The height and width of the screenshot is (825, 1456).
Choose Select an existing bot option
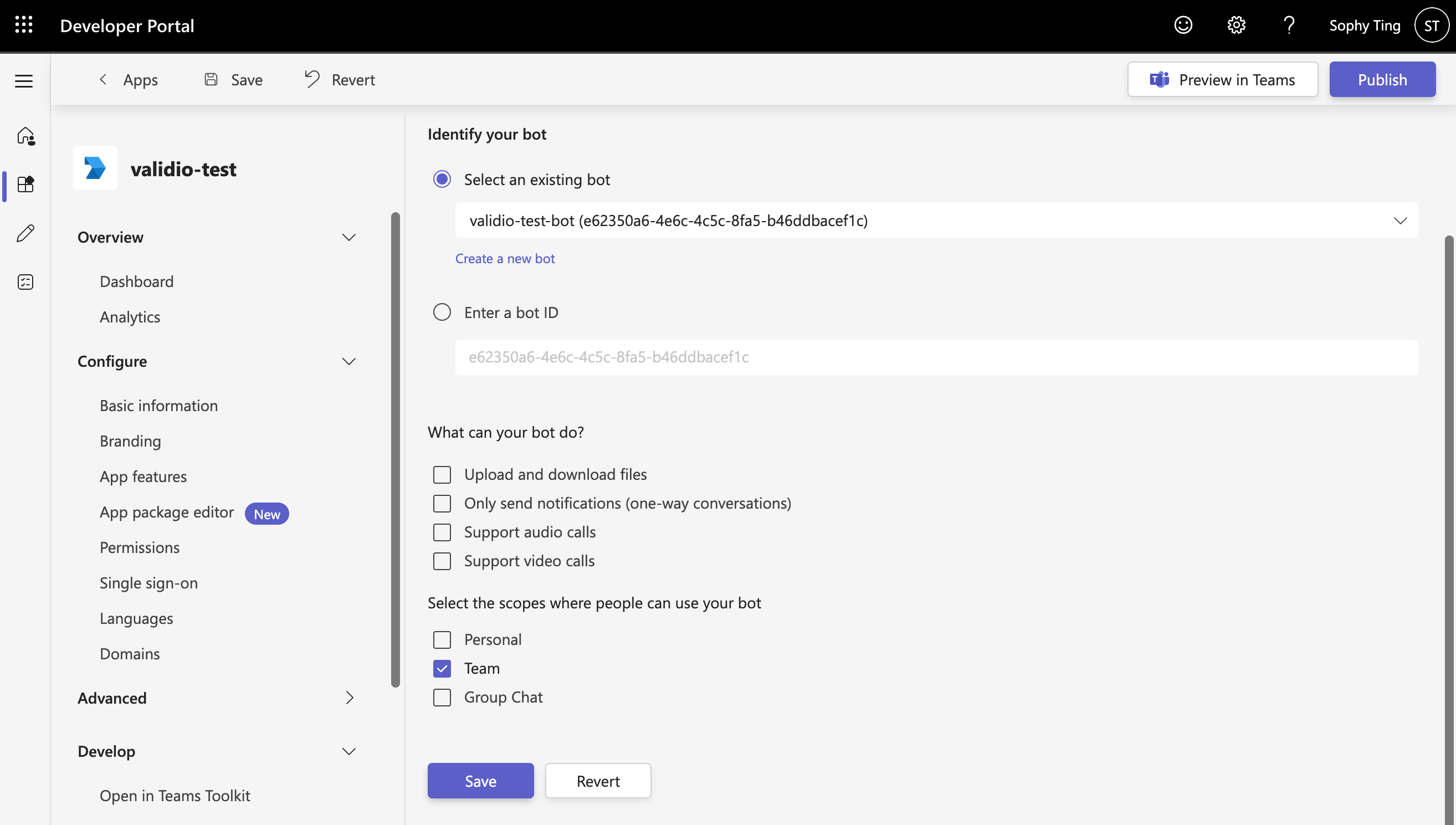click(442, 180)
